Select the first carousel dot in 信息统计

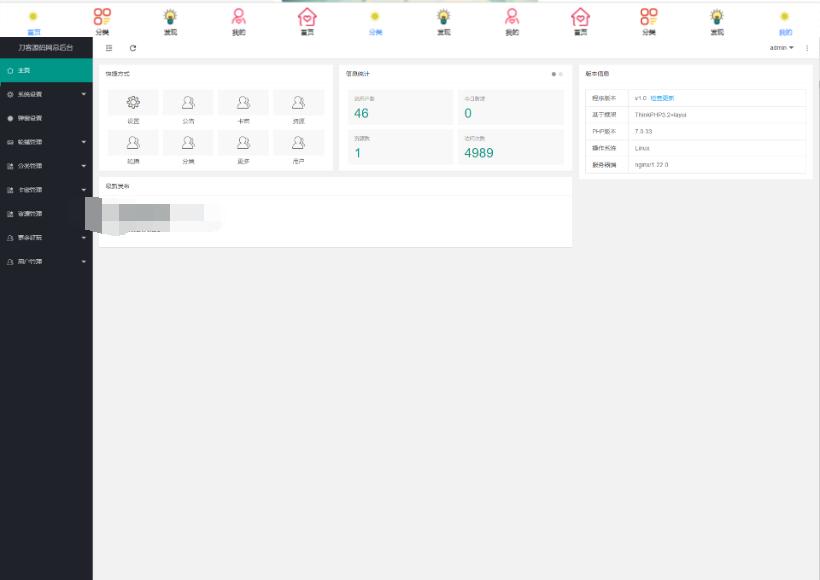coord(553,74)
